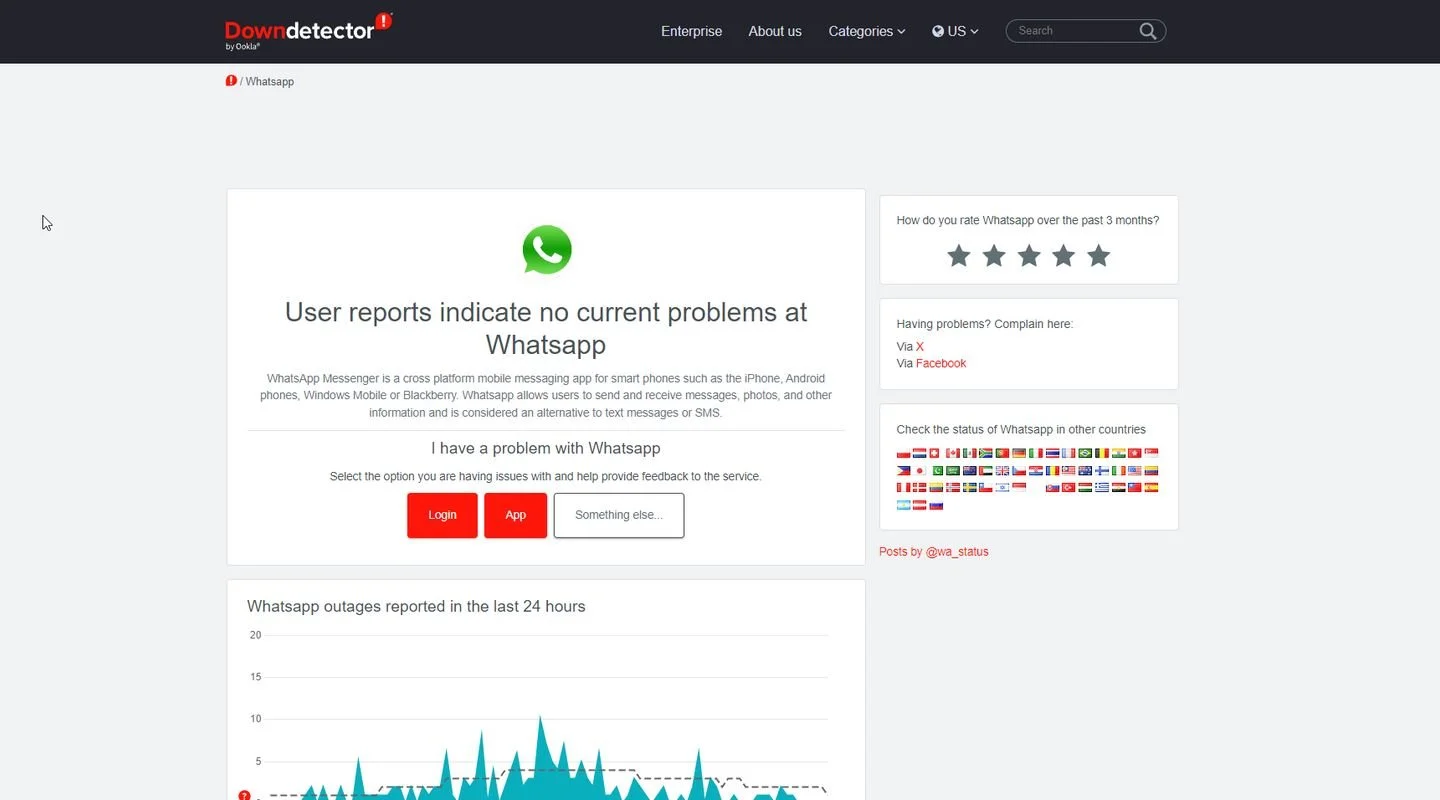Select the Romania flag
The image size is (1440, 800).
tap(1053, 471)
